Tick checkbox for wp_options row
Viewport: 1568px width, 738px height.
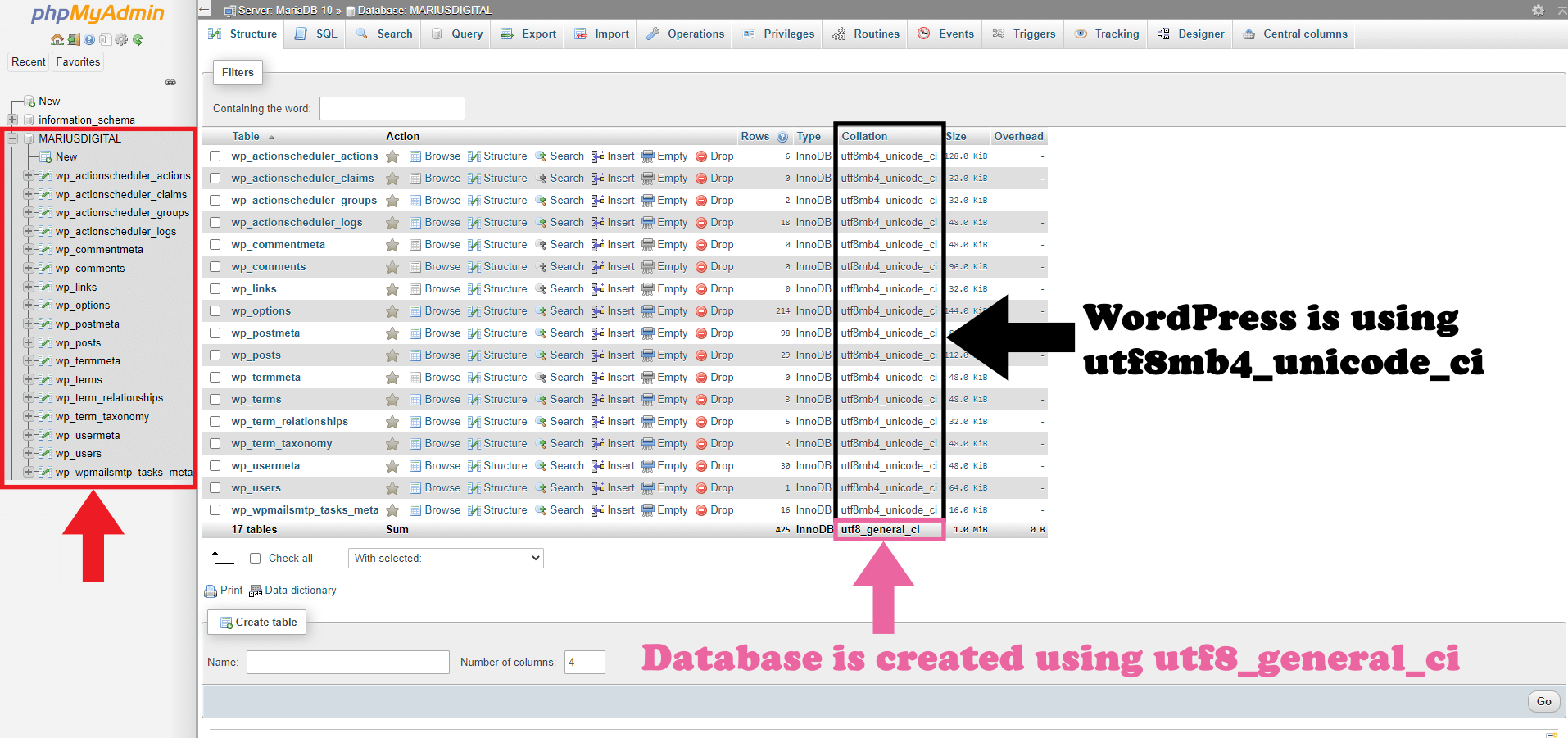point(215,311)
